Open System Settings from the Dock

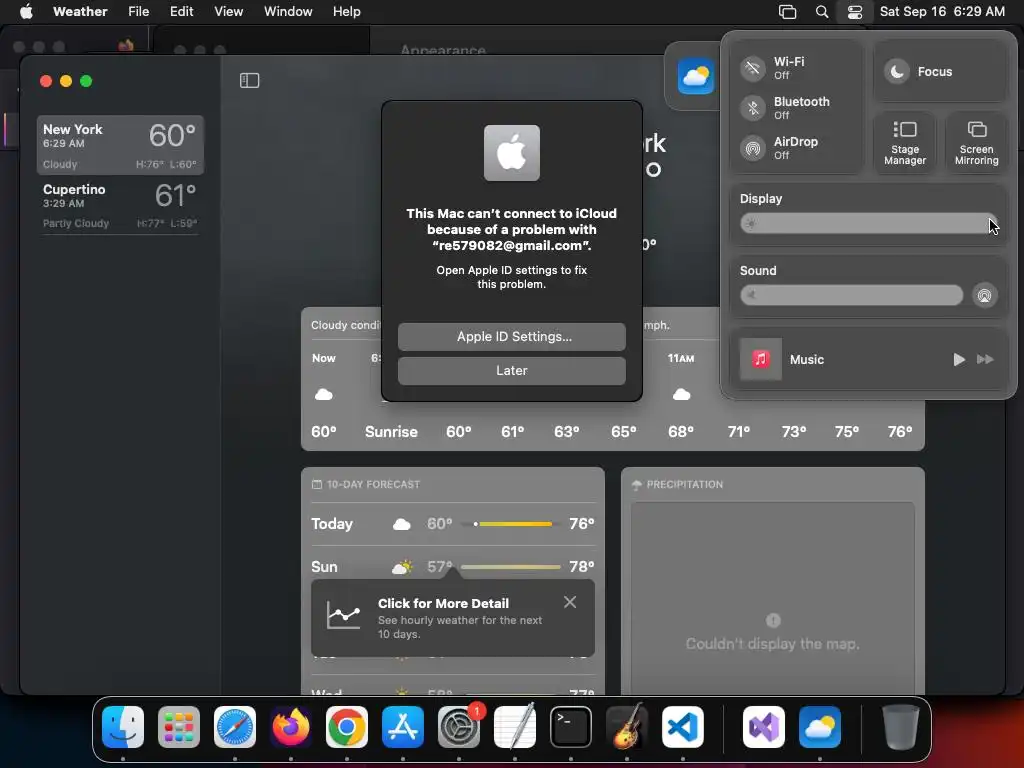point(458,727)
